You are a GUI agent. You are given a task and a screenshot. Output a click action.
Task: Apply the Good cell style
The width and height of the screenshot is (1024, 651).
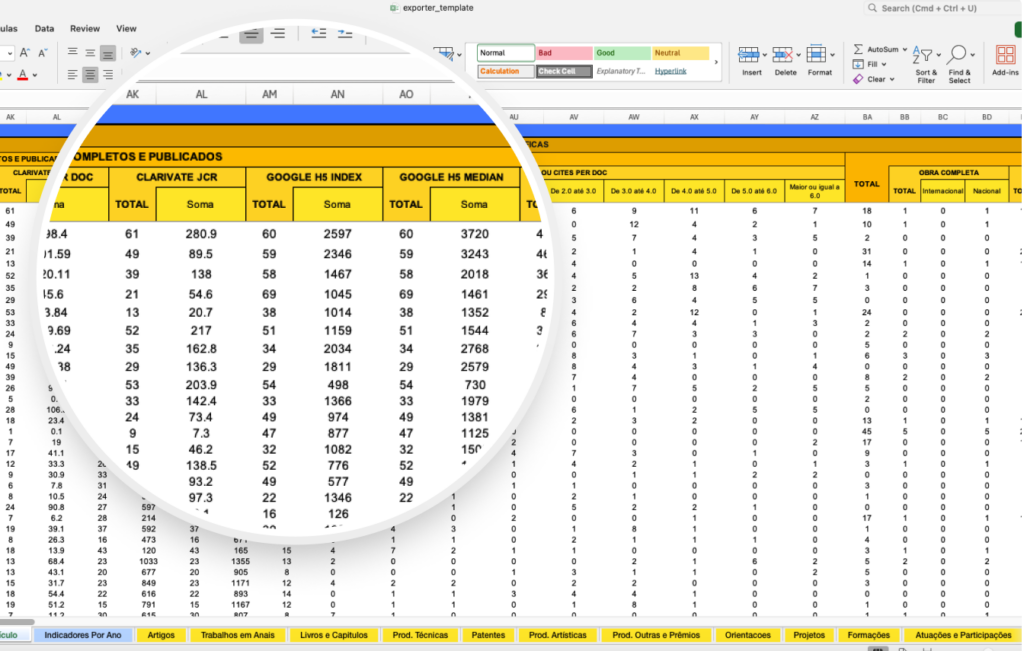622,53
